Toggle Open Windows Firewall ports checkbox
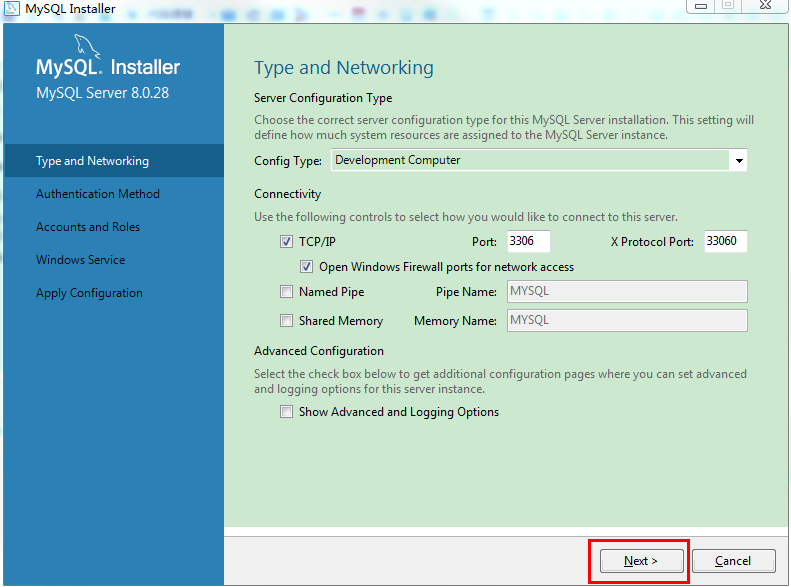 pyautogui.click(x=306, y=267)
